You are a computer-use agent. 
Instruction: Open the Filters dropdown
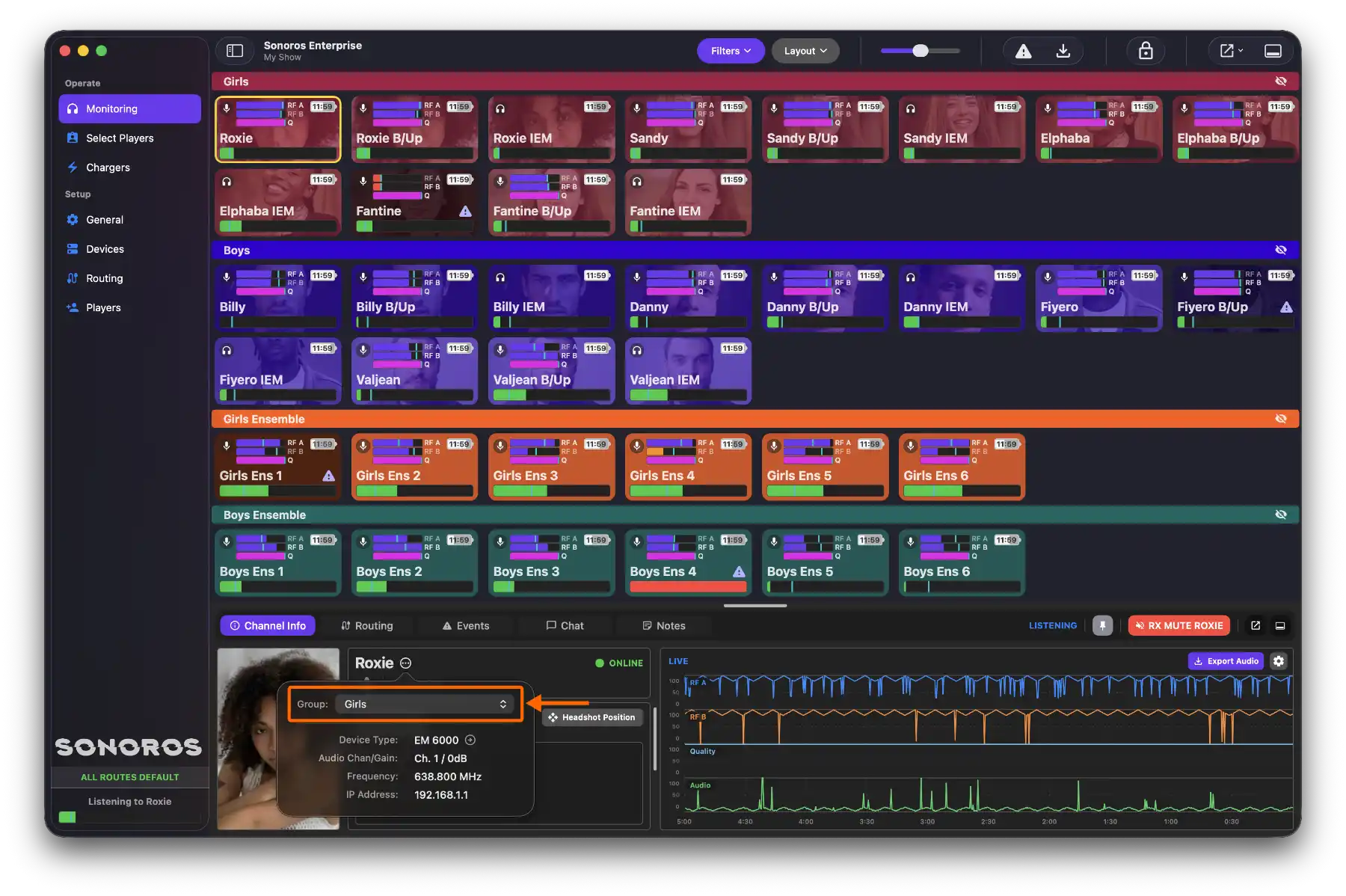coord(731,51)
